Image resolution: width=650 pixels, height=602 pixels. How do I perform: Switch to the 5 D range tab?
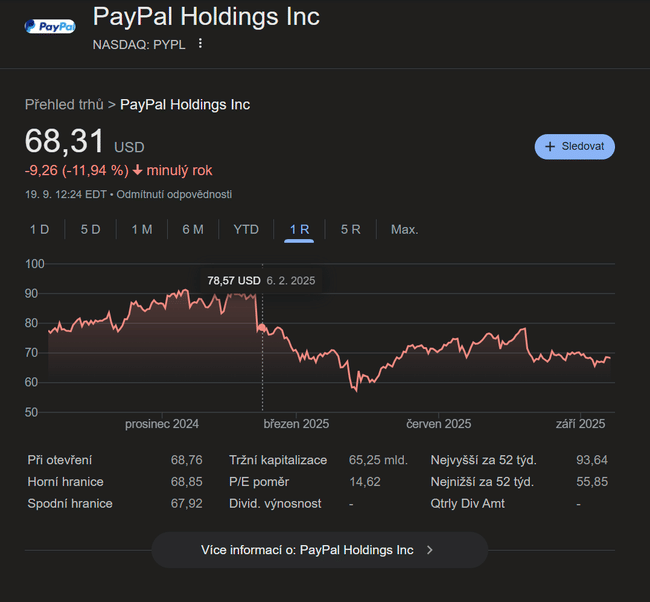point(90,229)
